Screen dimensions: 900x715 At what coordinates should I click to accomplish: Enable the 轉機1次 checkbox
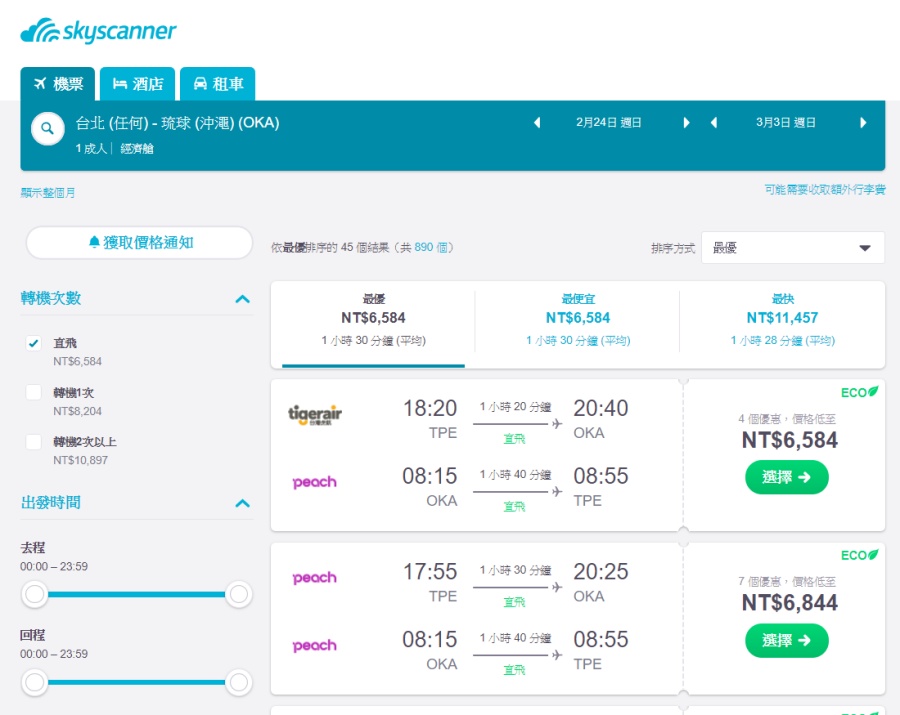pos(33,393)
